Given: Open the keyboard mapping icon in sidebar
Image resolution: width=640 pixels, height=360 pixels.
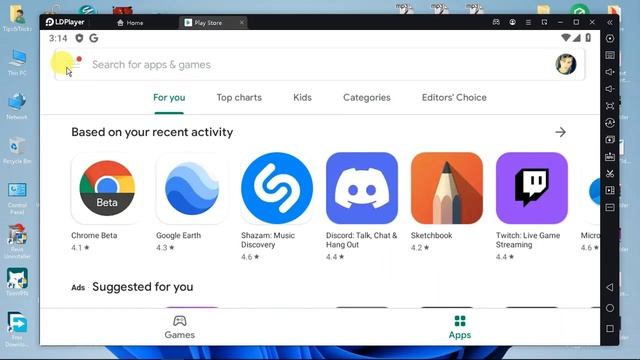Looking at the screenshot, I should click(x=610, y=55).
